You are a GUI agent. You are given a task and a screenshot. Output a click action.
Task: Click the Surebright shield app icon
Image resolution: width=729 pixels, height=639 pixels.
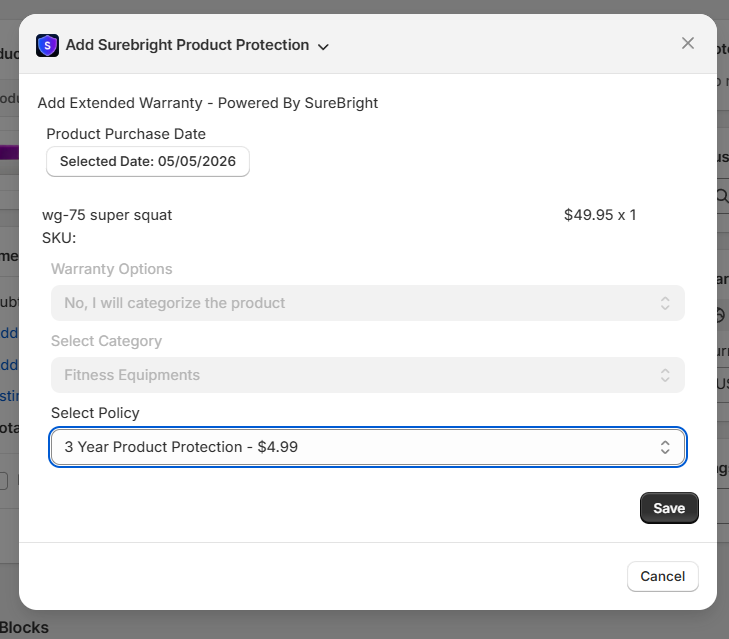47,45
